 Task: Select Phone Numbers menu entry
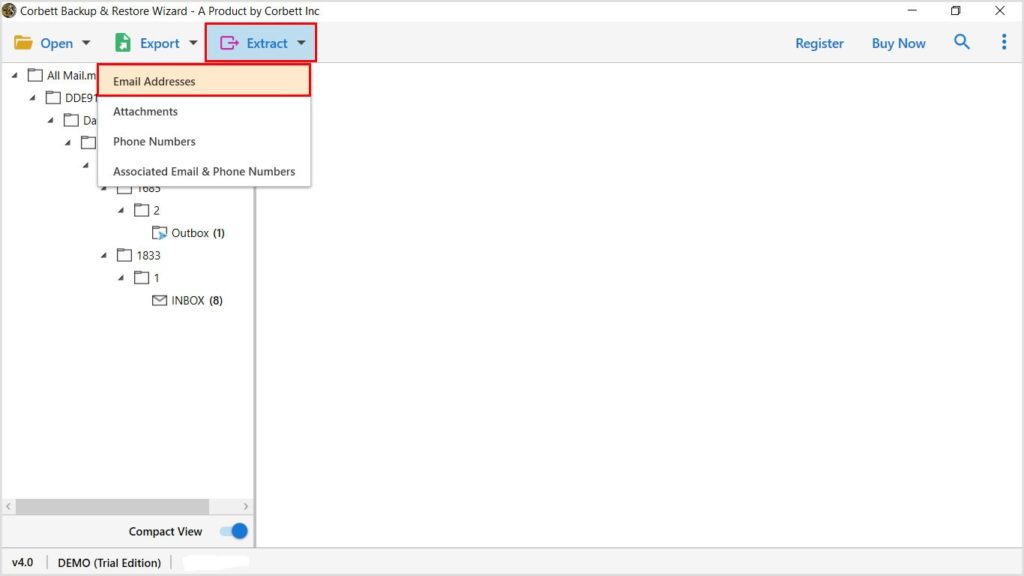tap(204, 141)
